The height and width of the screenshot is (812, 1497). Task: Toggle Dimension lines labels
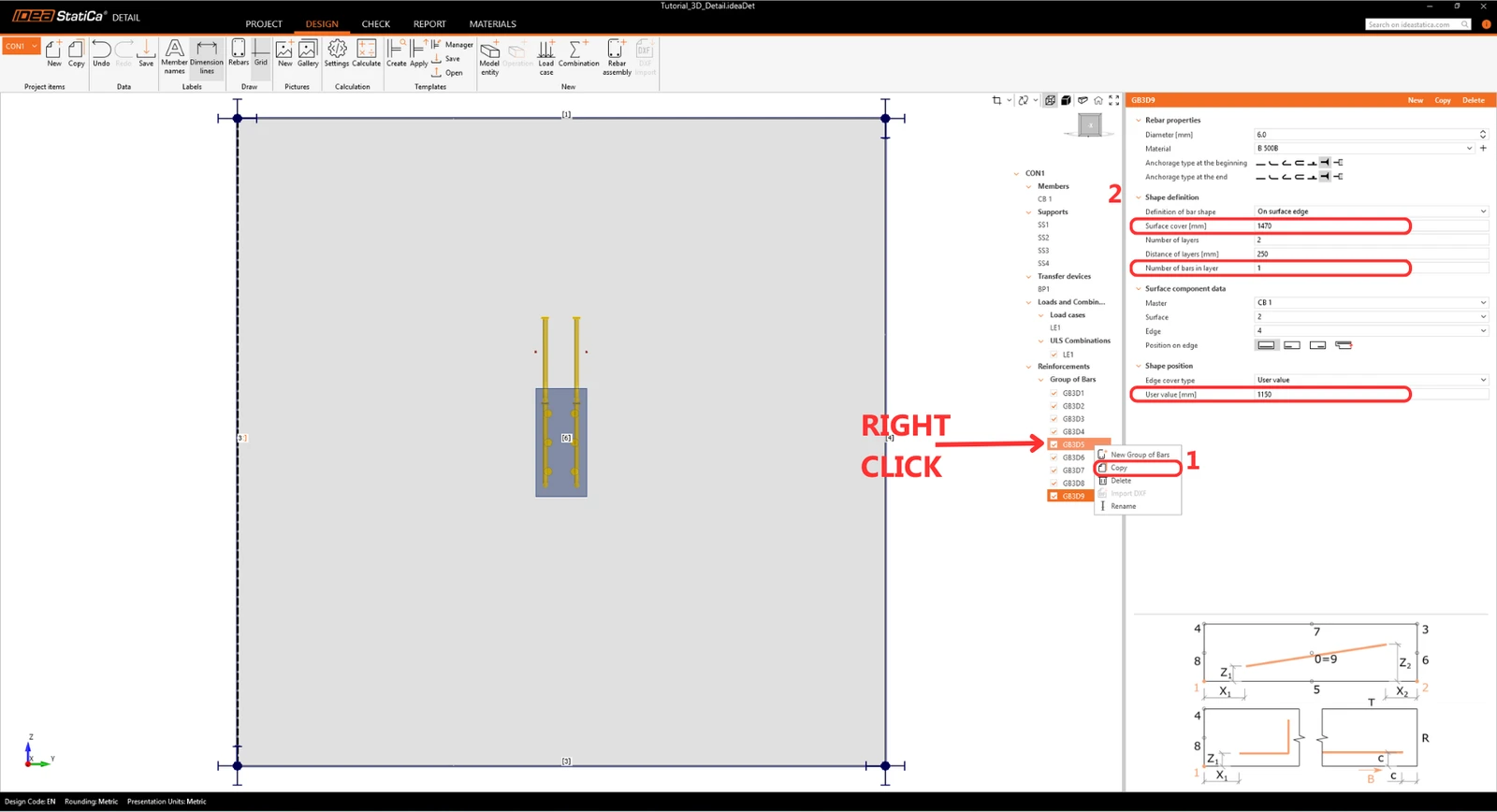click(x=207, y=56)
